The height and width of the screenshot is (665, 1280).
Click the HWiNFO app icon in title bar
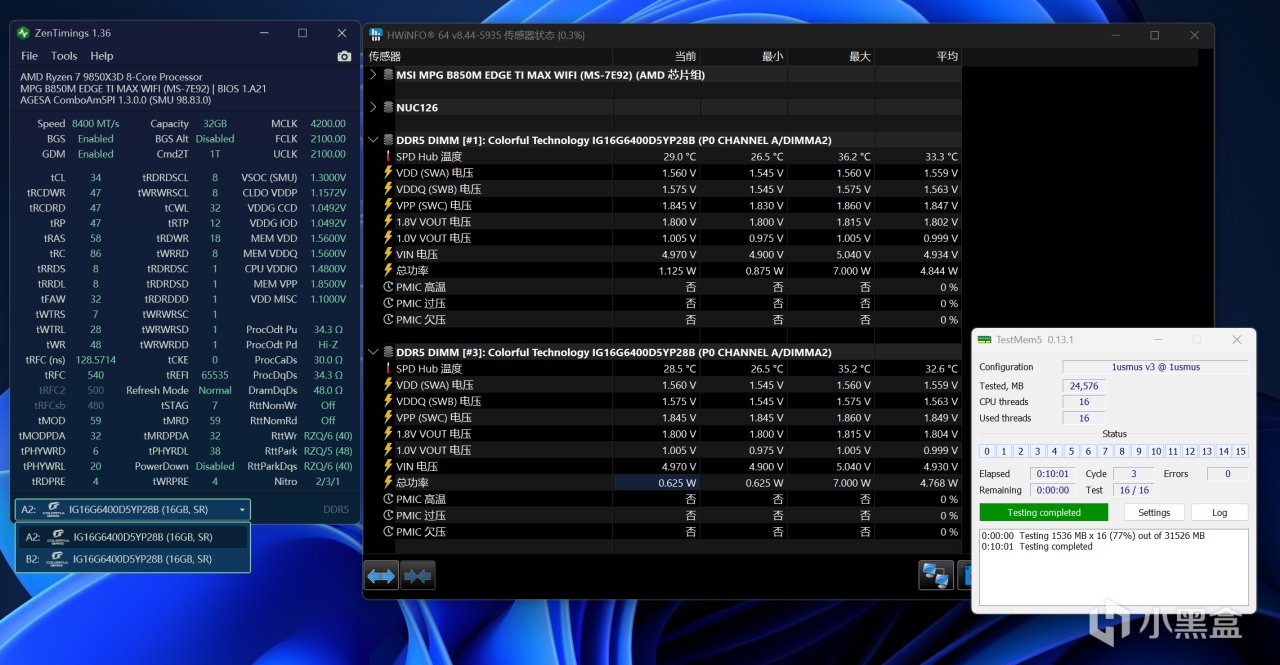(x=377, y=35)
